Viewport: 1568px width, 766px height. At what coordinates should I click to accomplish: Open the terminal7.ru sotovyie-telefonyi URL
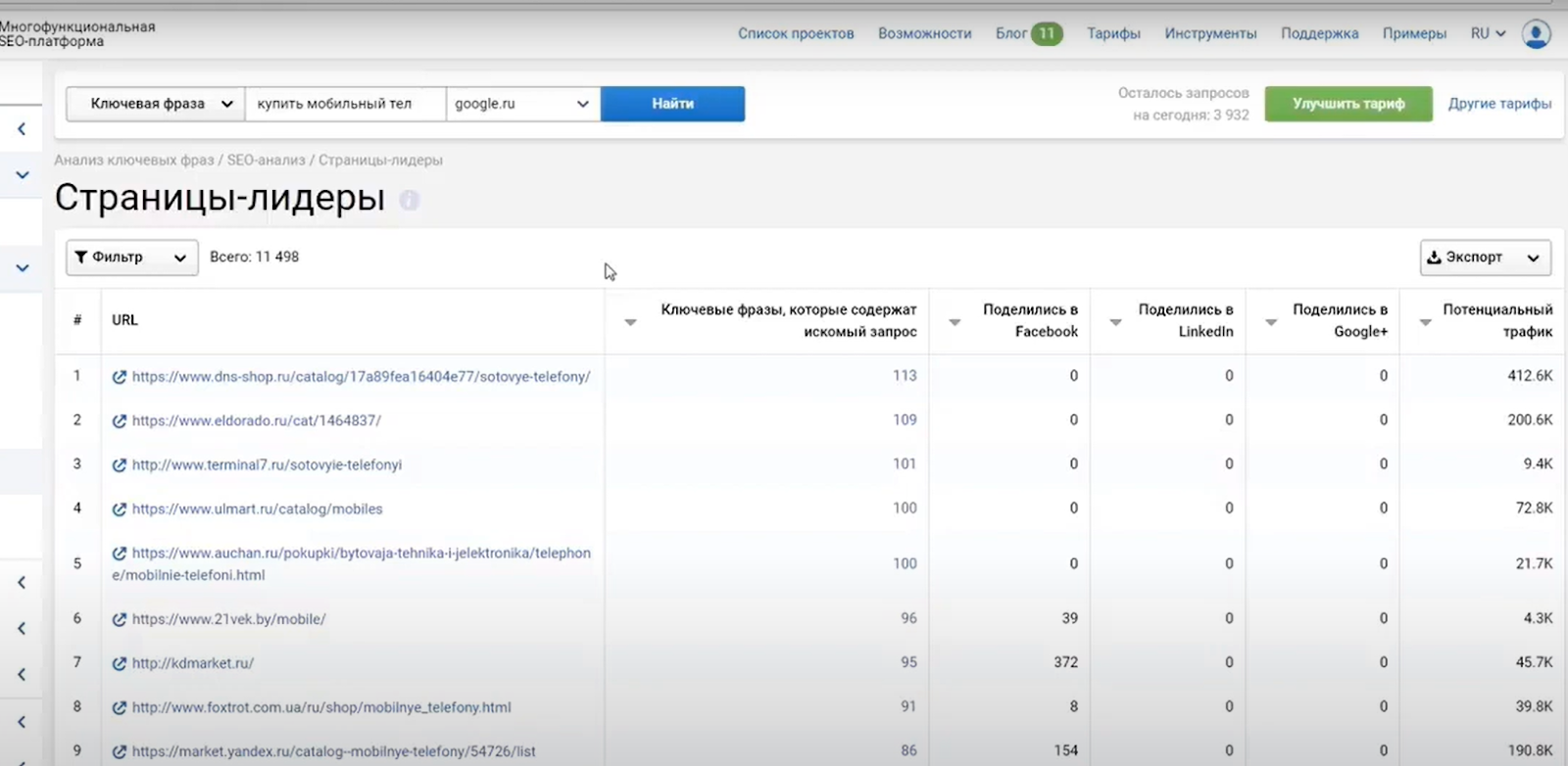267,465
